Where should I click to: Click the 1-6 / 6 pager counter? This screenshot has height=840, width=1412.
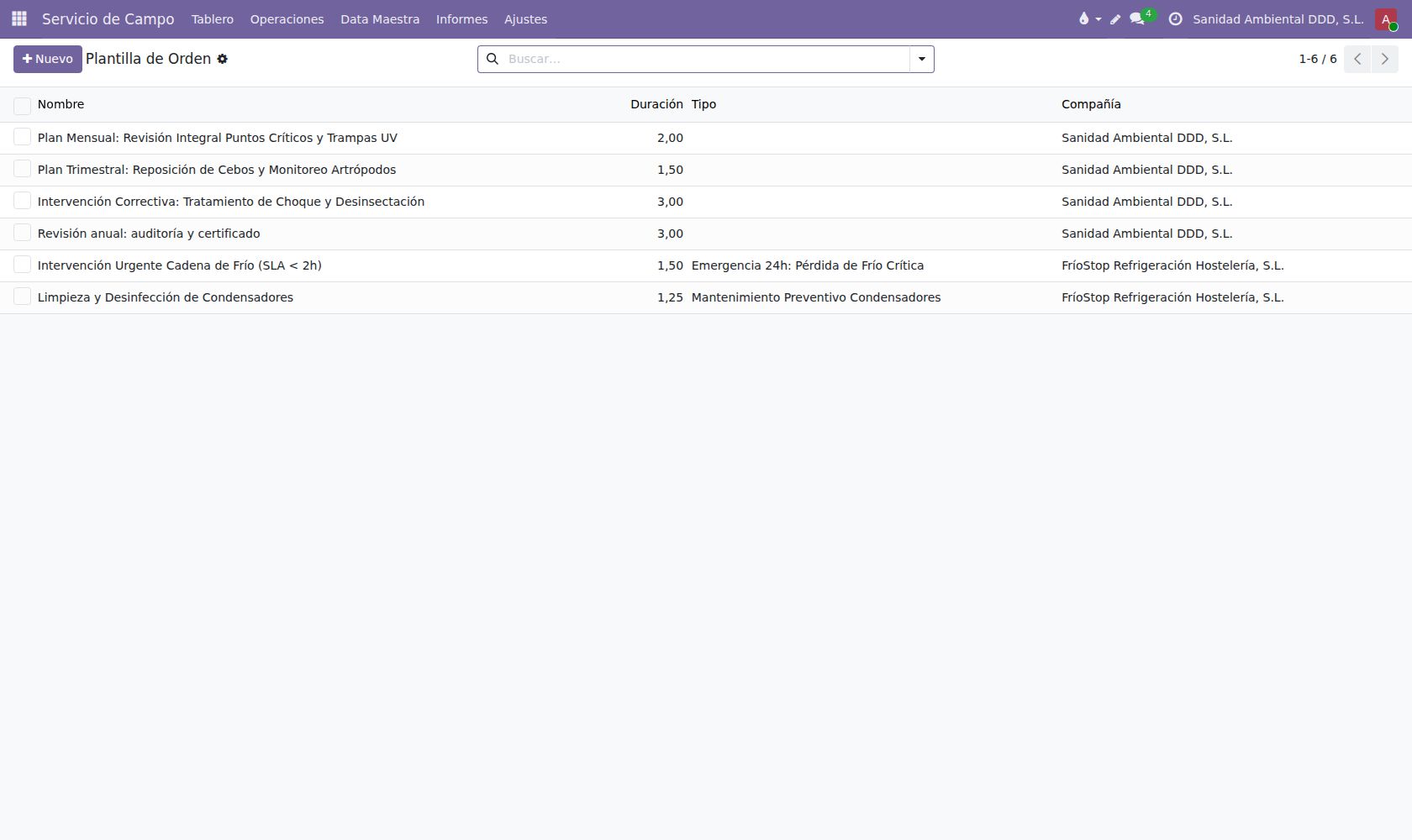tap(1317, 59)
